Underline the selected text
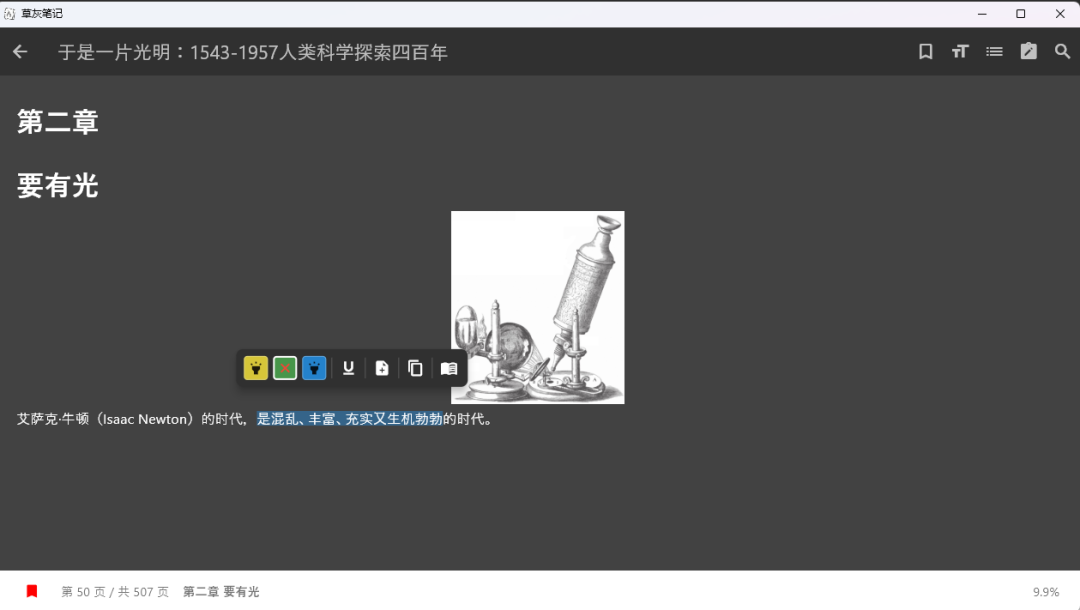The width and height of the screenshot is (1080, 610). (x=348, y=368)
